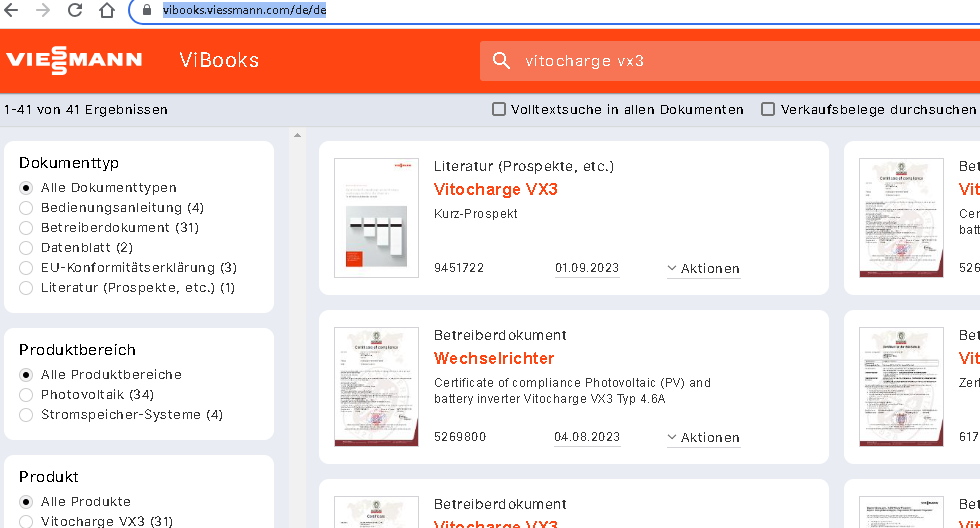Filter by Stromspeicher-Systeme (4)
Screen dimensions: 980x528
(26, 415)
